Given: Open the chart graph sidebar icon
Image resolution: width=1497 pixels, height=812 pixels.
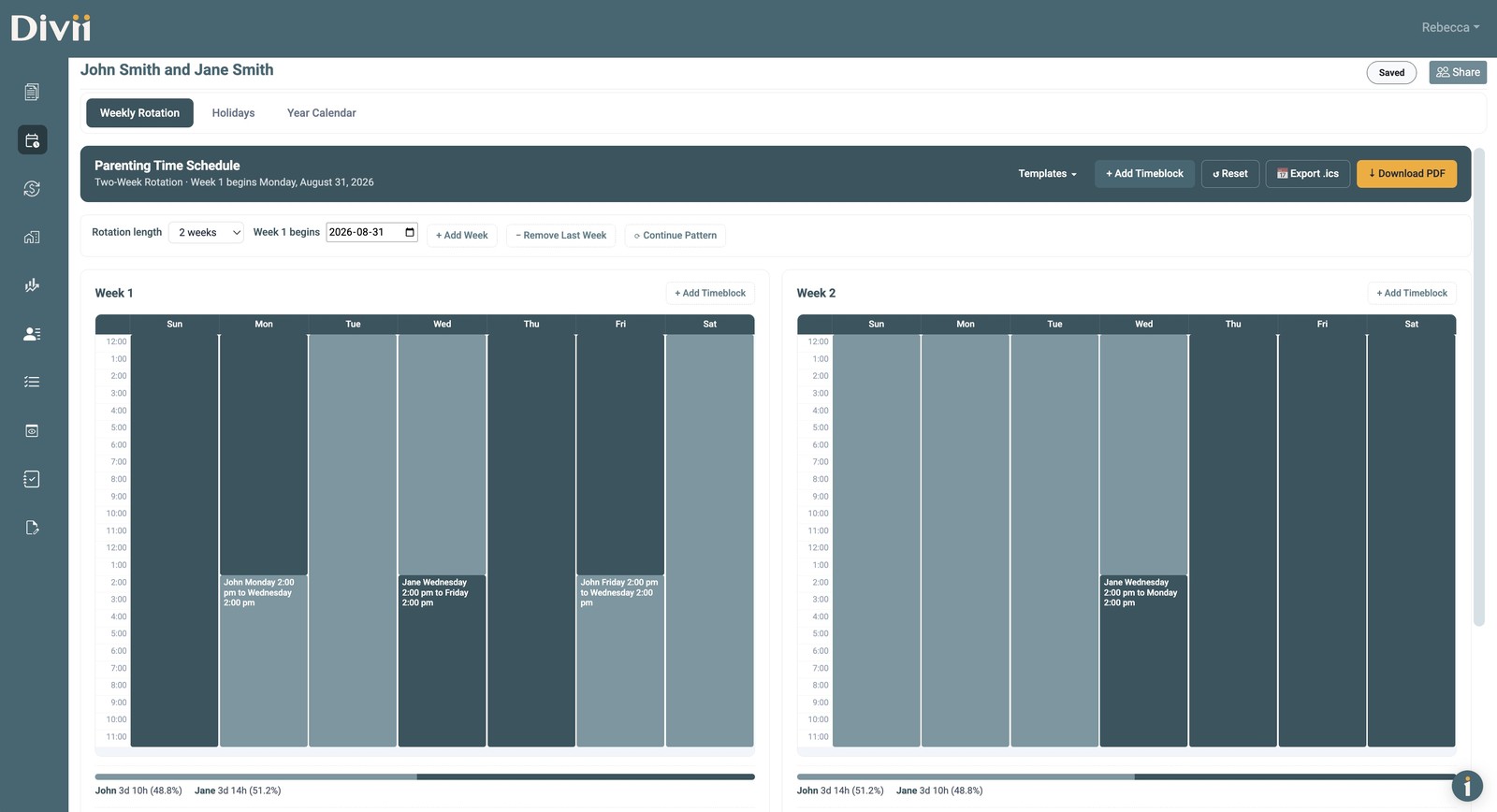Looking at the screenshot, I should 32,285.
